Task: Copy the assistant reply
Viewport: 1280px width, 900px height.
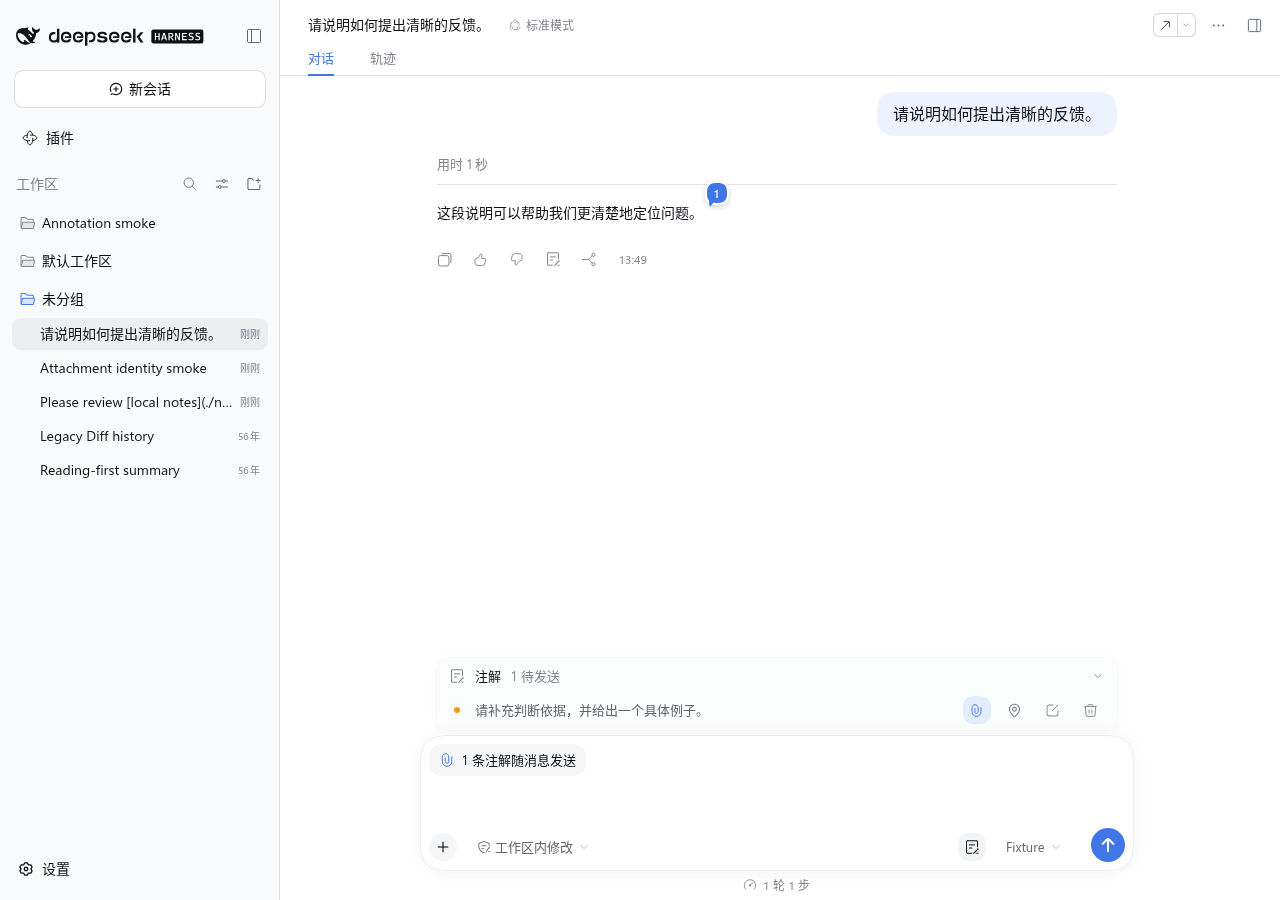Action: (445, 260)
